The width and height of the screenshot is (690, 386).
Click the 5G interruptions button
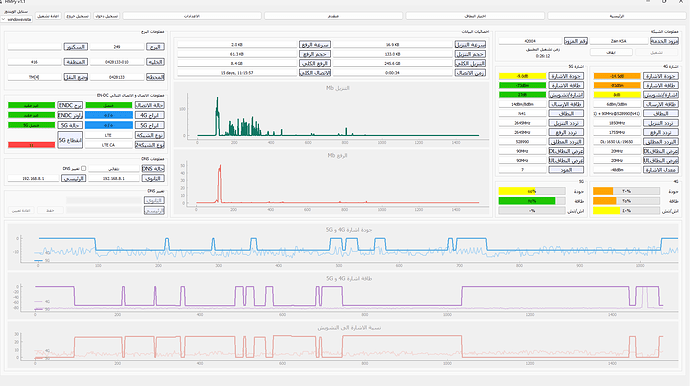pyautogui.click(x=70, y=140)
